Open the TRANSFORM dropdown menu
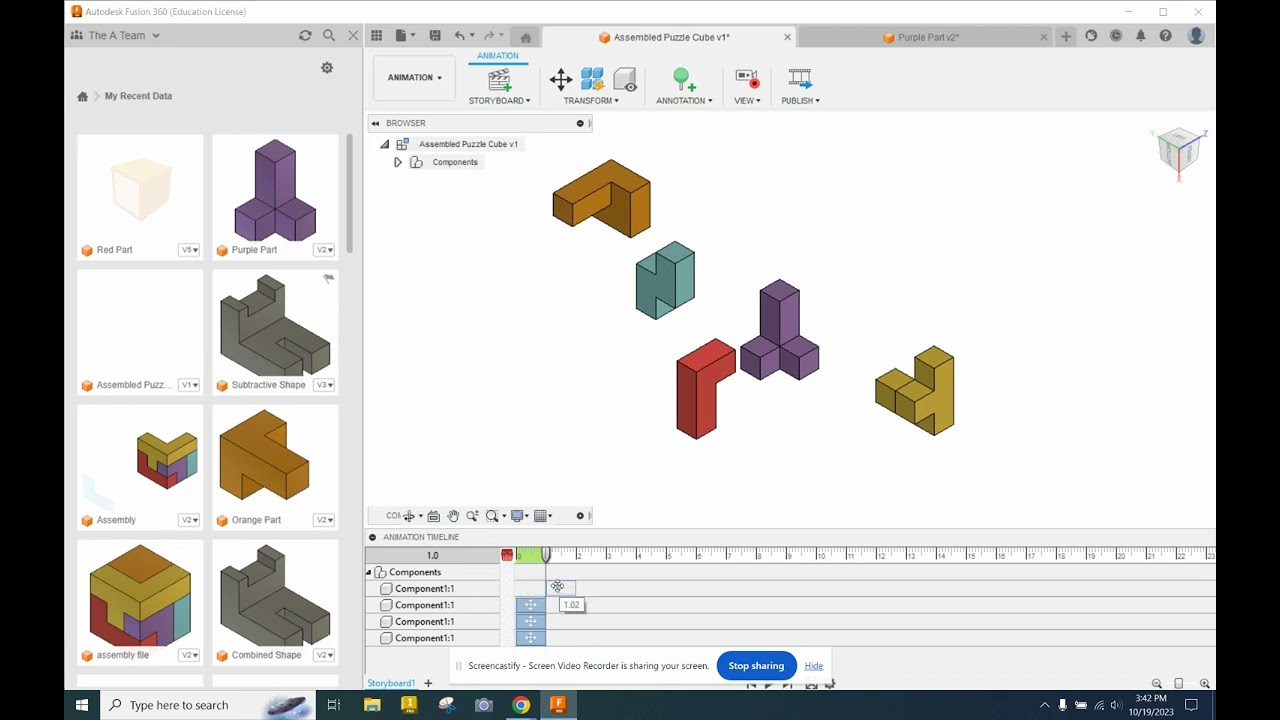 pyautogui.click(x=591, y=100)
